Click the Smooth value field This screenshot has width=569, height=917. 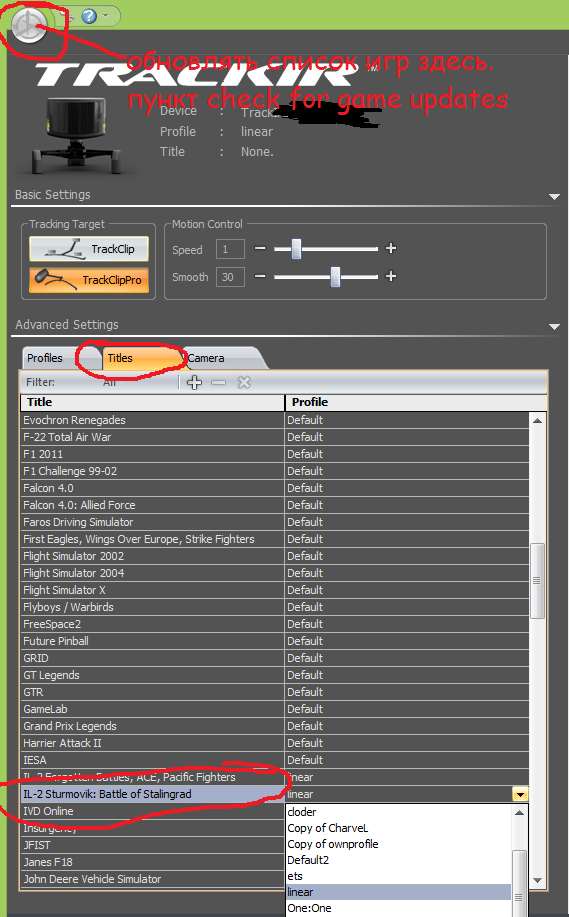click(x=230, y=277)
